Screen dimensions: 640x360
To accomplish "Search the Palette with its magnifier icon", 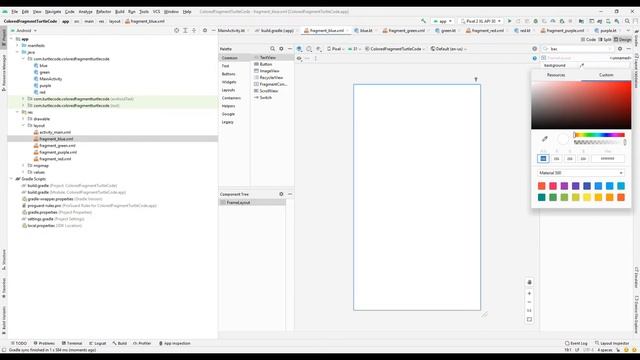I will pyautogui.click(x=272, y=49).
